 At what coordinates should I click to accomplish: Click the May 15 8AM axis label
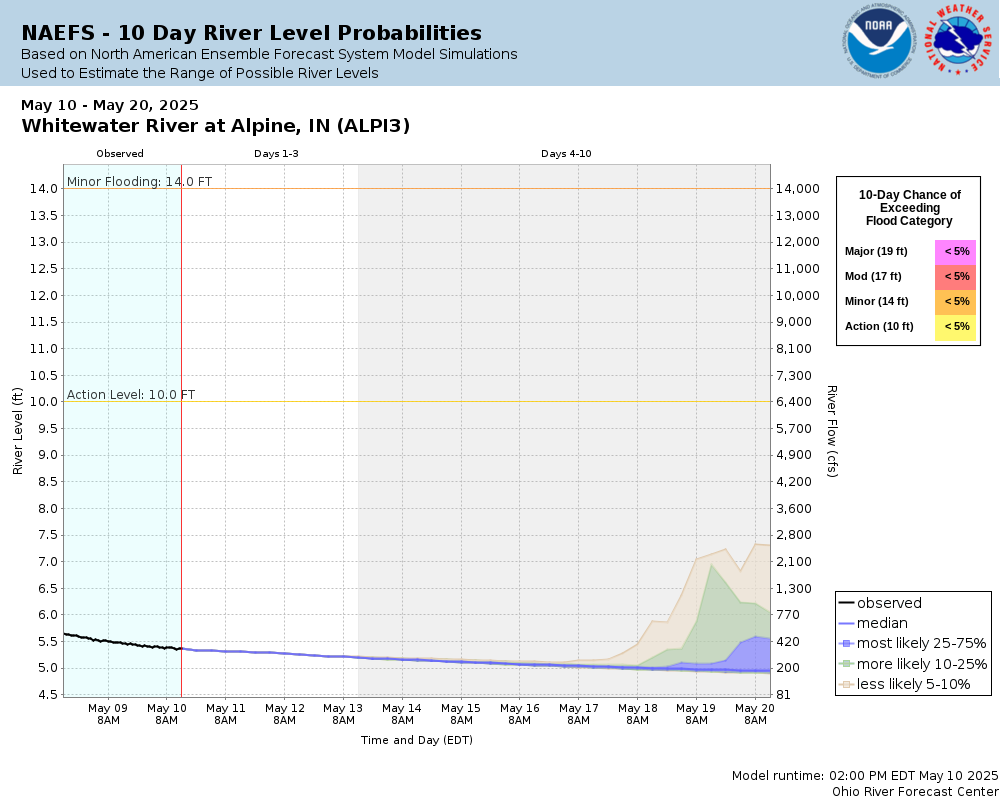(461, 714)
